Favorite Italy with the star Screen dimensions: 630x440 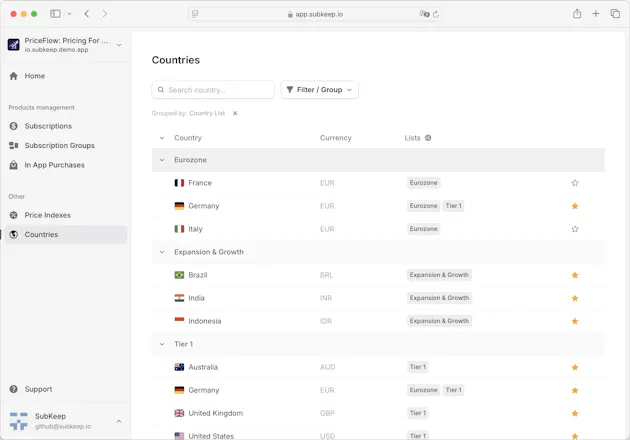click(575, 229)
